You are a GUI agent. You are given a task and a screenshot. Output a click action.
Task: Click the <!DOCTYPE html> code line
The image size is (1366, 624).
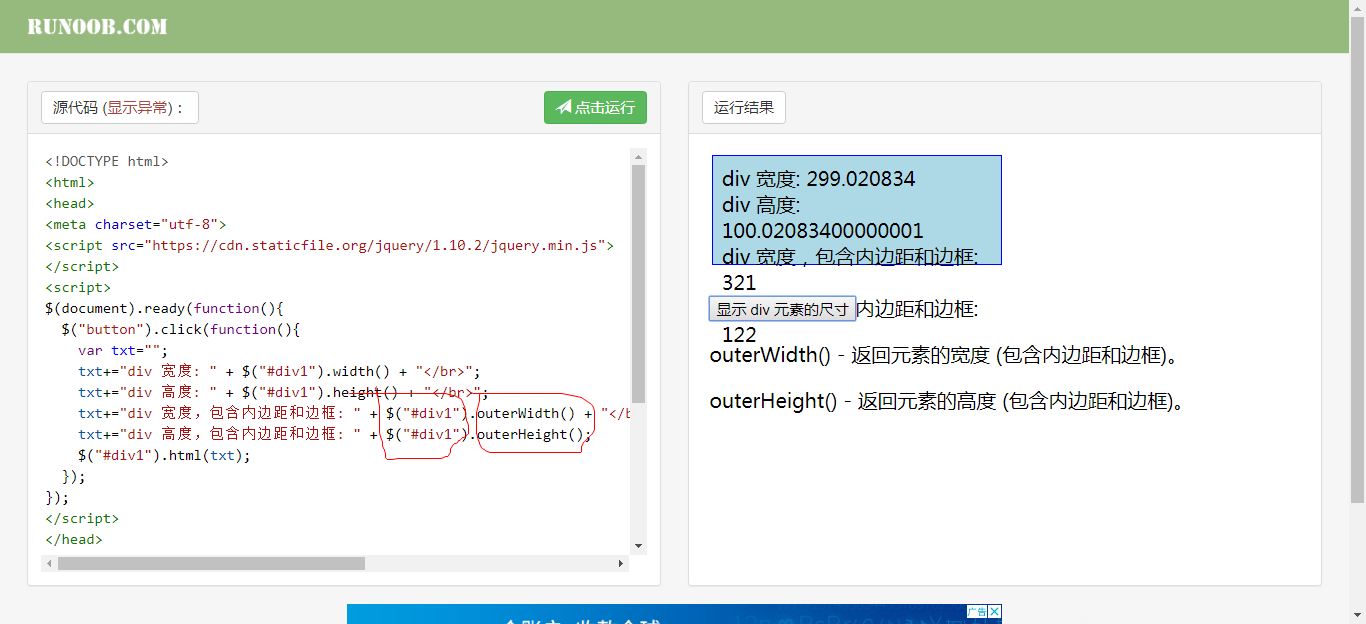(107, 161)
